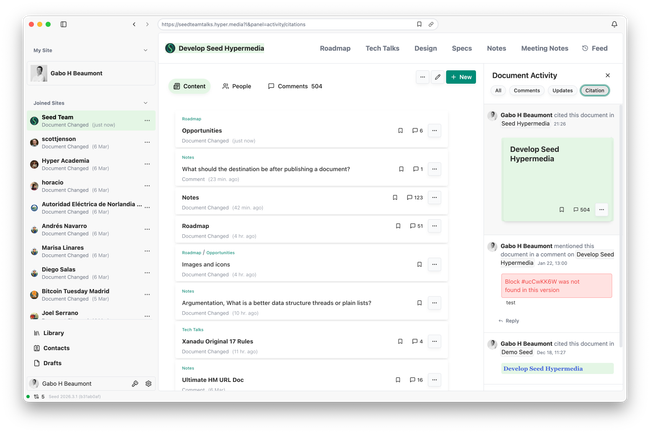Open options menu for Xanadu Original 17 Rules

coord(435,341)
